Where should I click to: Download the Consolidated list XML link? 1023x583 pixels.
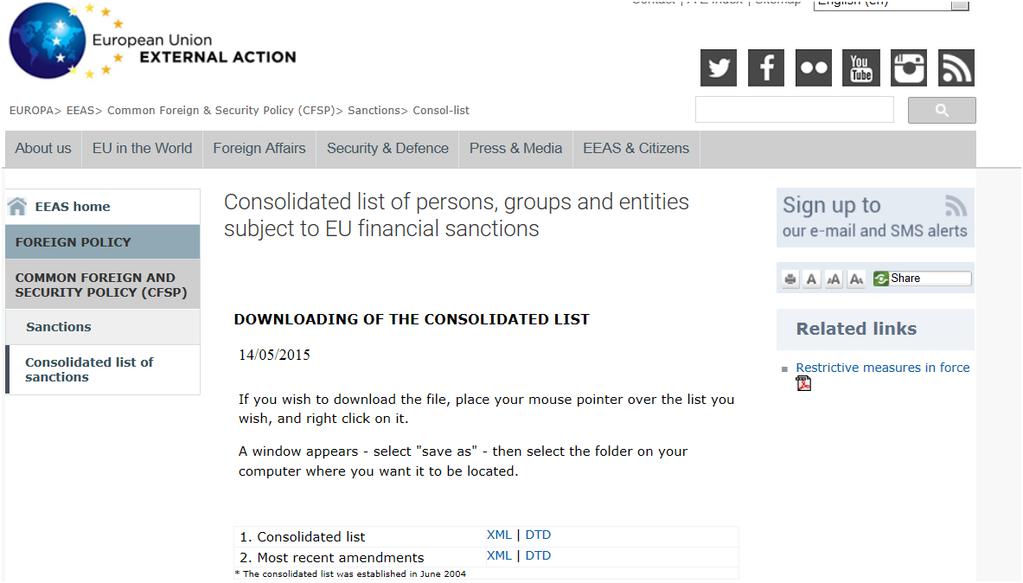click(499, 535)
